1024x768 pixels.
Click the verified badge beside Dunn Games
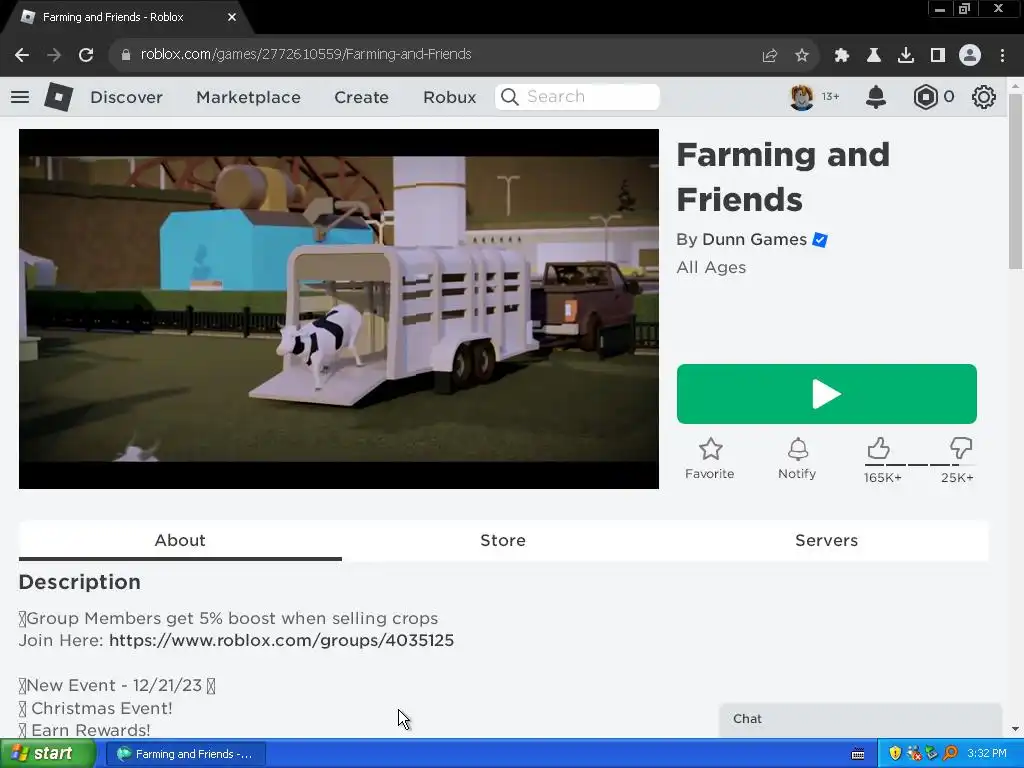pos(820,240)
